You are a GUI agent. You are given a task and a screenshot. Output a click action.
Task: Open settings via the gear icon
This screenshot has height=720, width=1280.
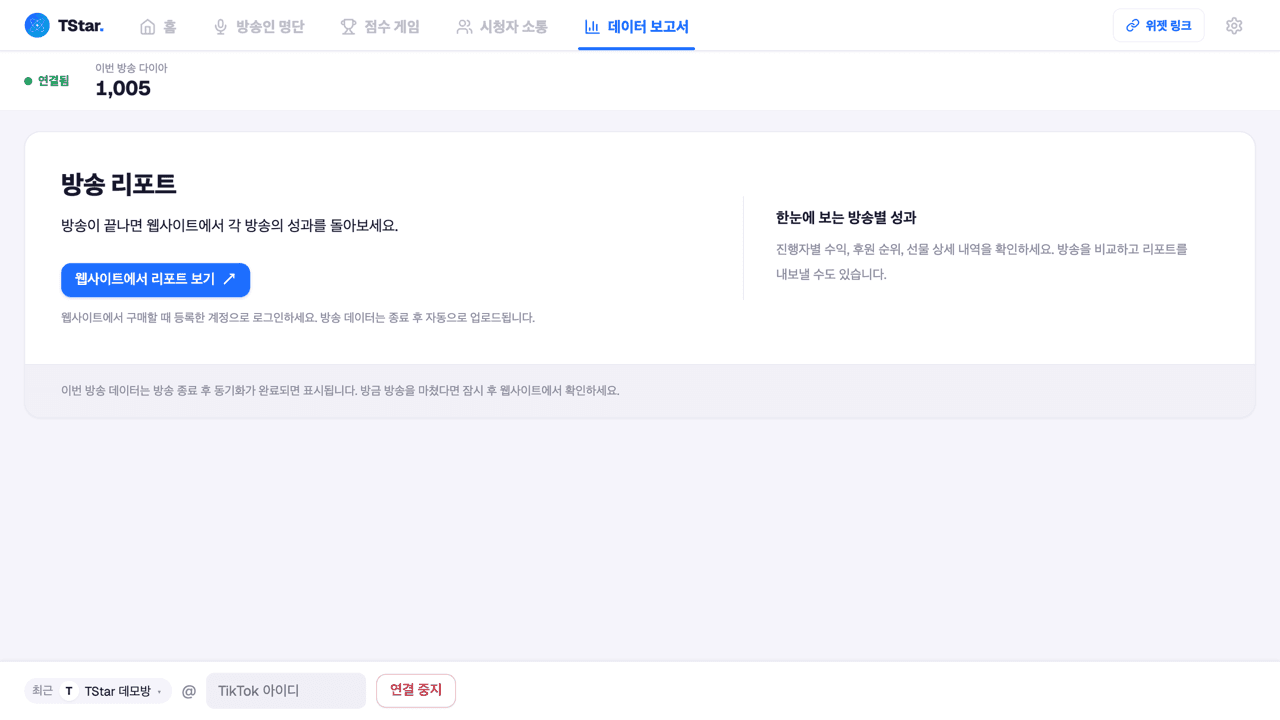1234,26
